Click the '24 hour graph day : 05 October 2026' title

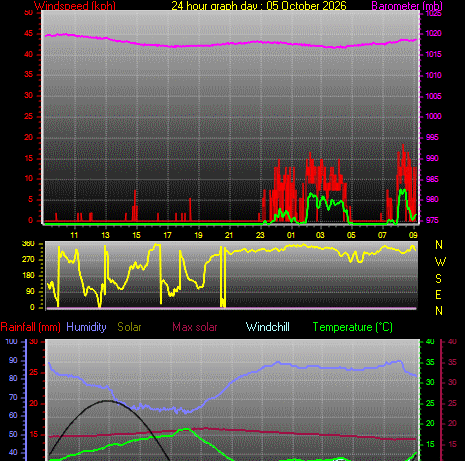coord(259,6)
